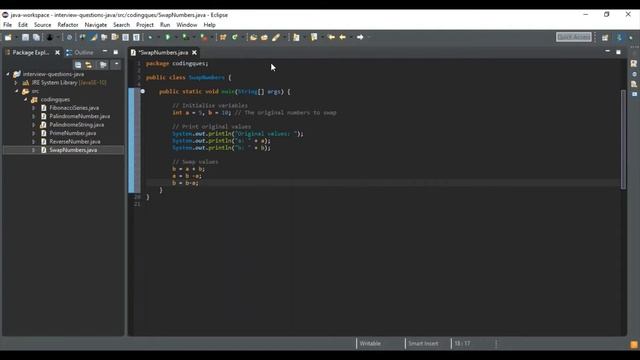Open the Project menu
This screenshot has width=640, height=360.
(x=144, y=25)
